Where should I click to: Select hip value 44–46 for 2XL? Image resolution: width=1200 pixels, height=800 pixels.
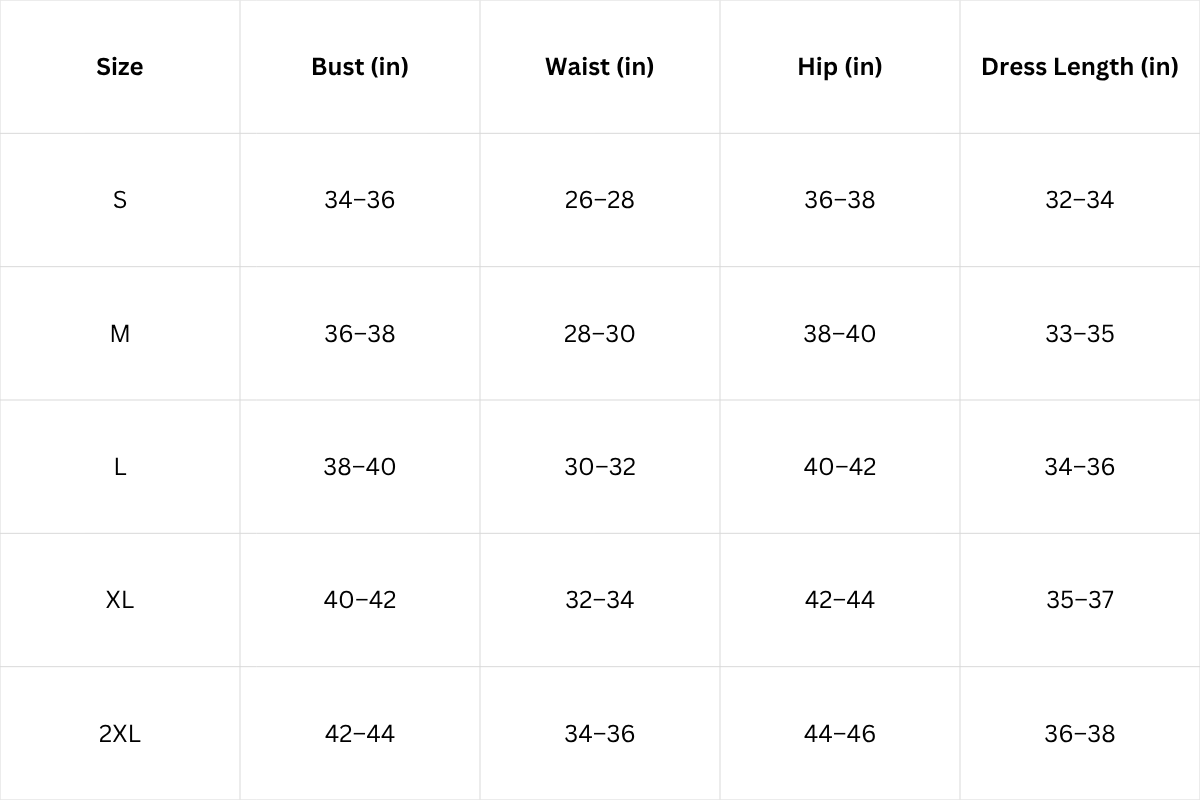(x=839, y=734)
